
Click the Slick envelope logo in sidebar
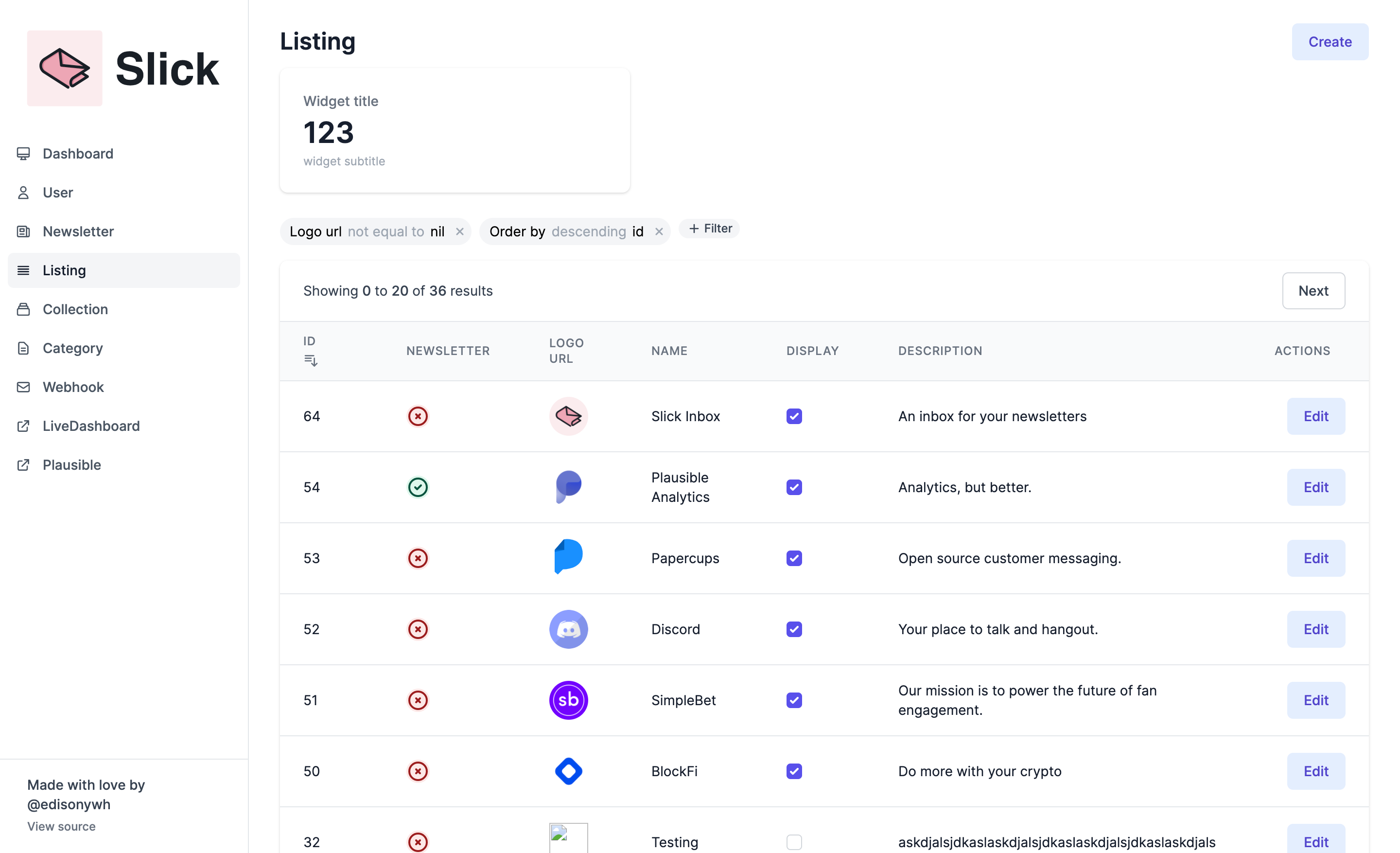pos(65,68)
